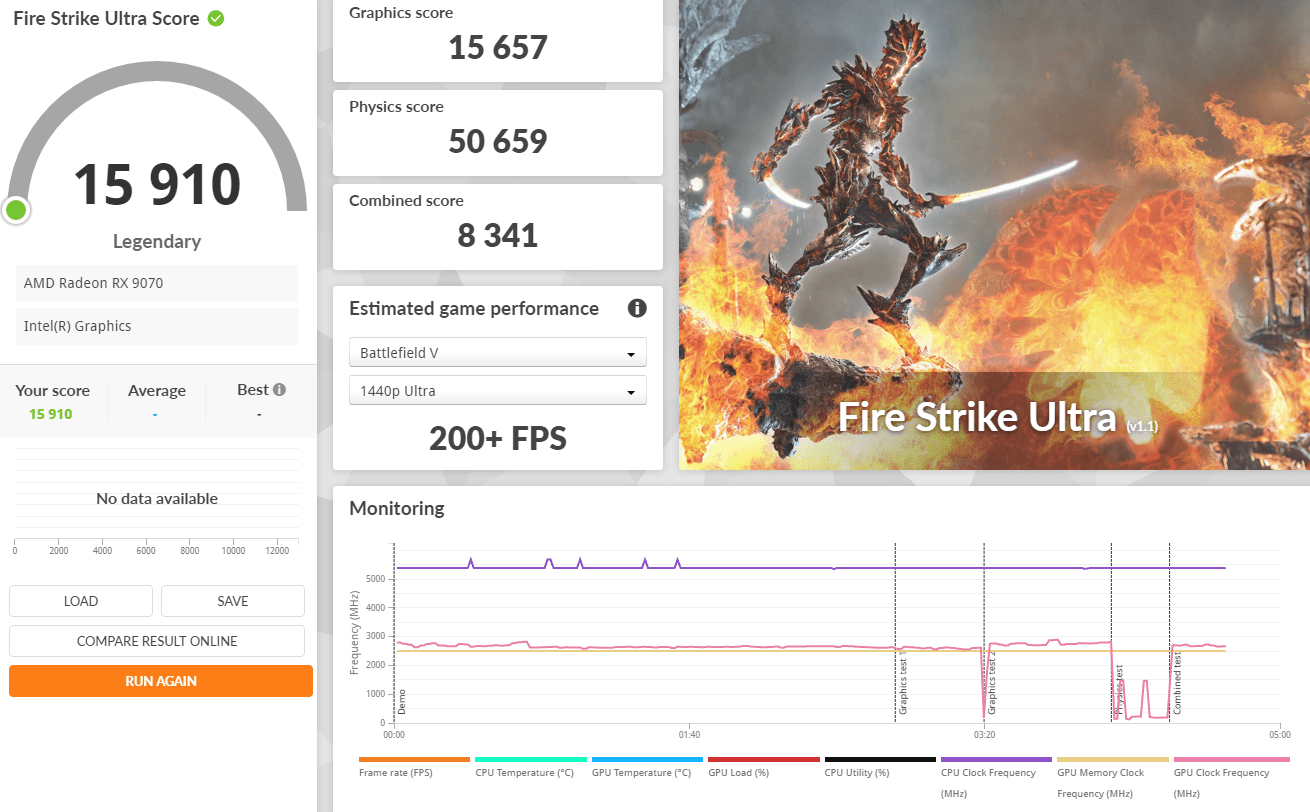The height and width of the screenshot is (812, 1310).
Task: Click the Fire Strike Ultra artwork image
Action: click(x=994, y=234)
